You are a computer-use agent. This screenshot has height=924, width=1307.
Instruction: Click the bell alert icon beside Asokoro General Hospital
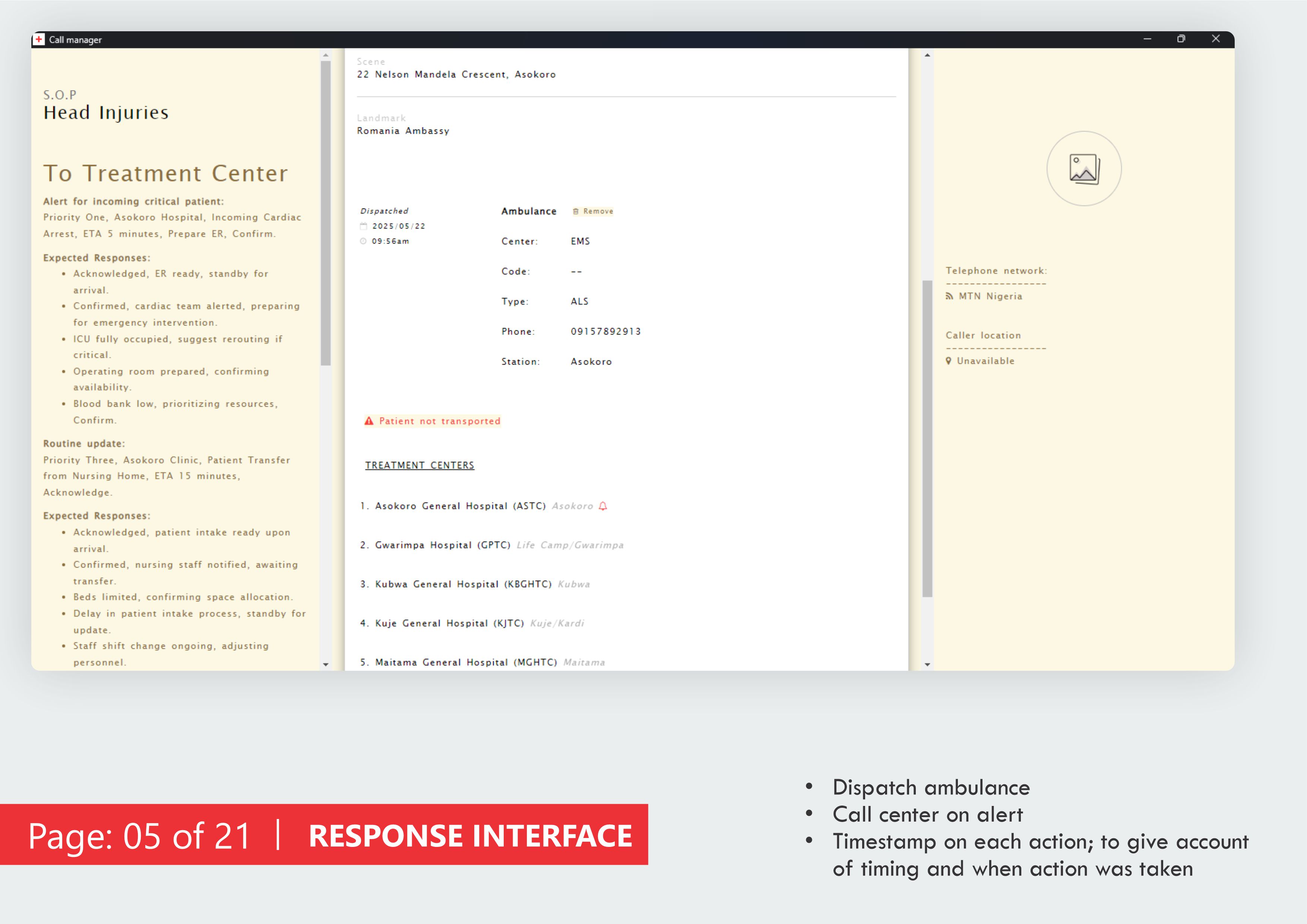[x=603, y=506]
